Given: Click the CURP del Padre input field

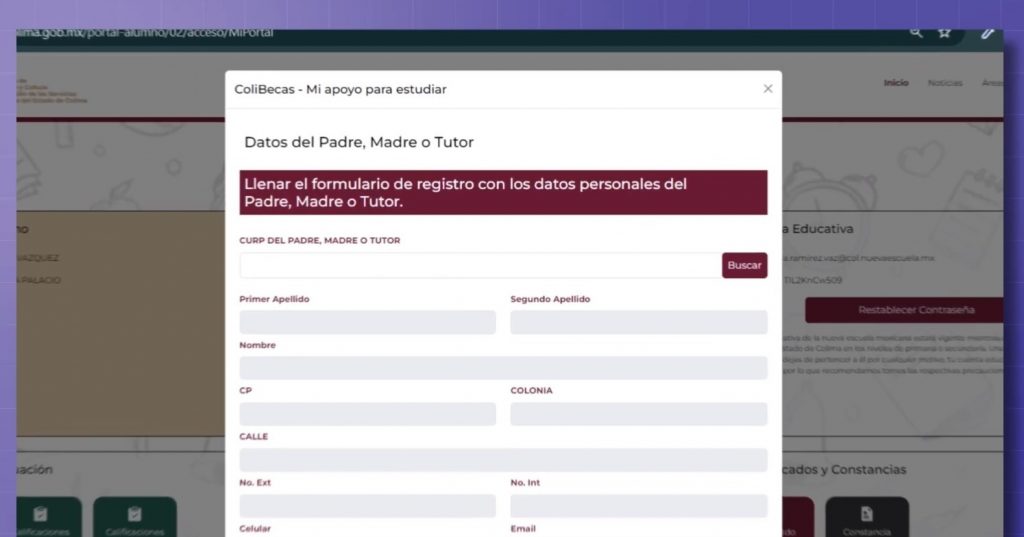Looking at the screenshot, I should click(x=479, y=265).
